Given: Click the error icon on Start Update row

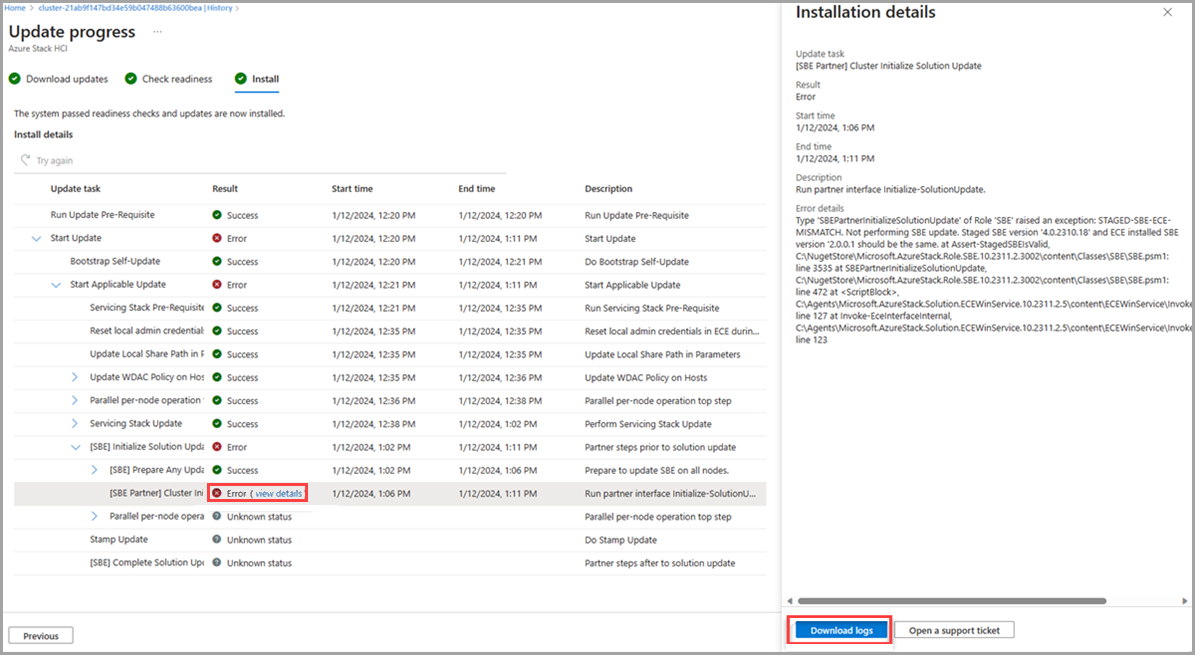Looking at the screenshot, I should coord(217,239).
